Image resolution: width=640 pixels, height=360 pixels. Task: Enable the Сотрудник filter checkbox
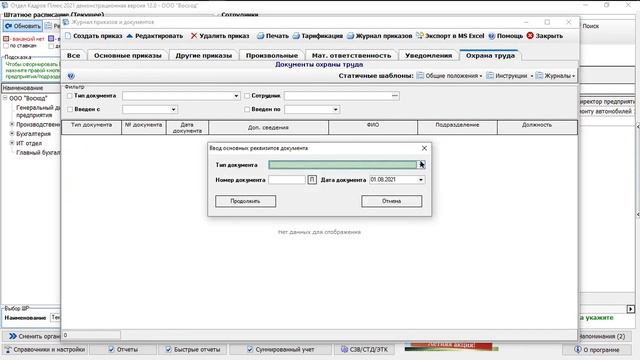247,96
